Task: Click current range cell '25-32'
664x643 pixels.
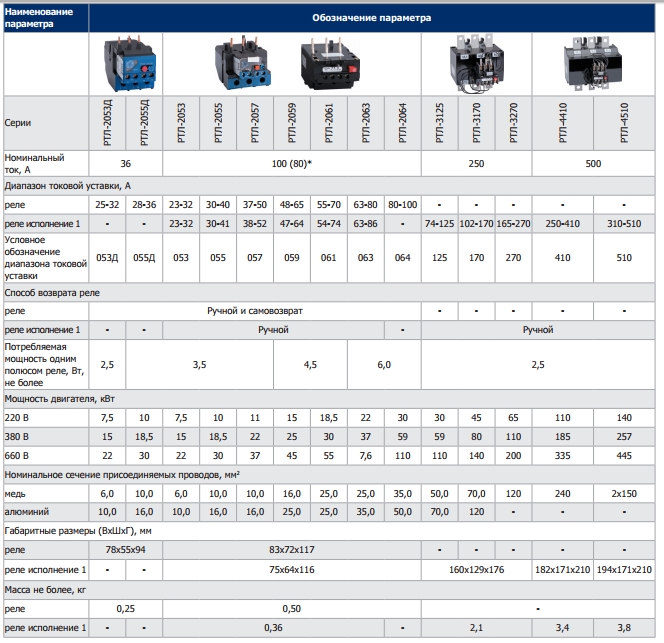Action: pos(107,205)
